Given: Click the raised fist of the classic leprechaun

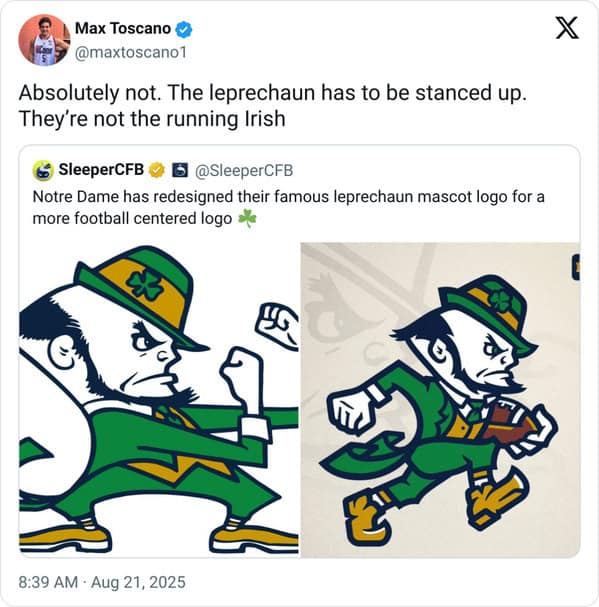Looking at the screenshot, I should (x=278, y=326).
